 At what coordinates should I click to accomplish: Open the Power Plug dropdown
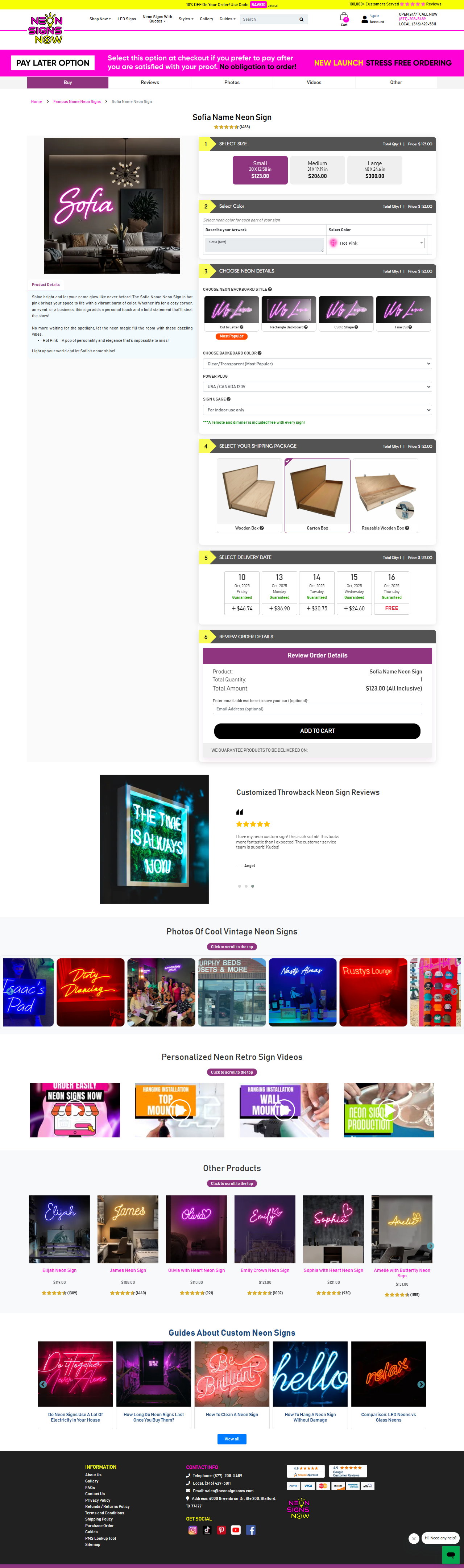point(317,386)
